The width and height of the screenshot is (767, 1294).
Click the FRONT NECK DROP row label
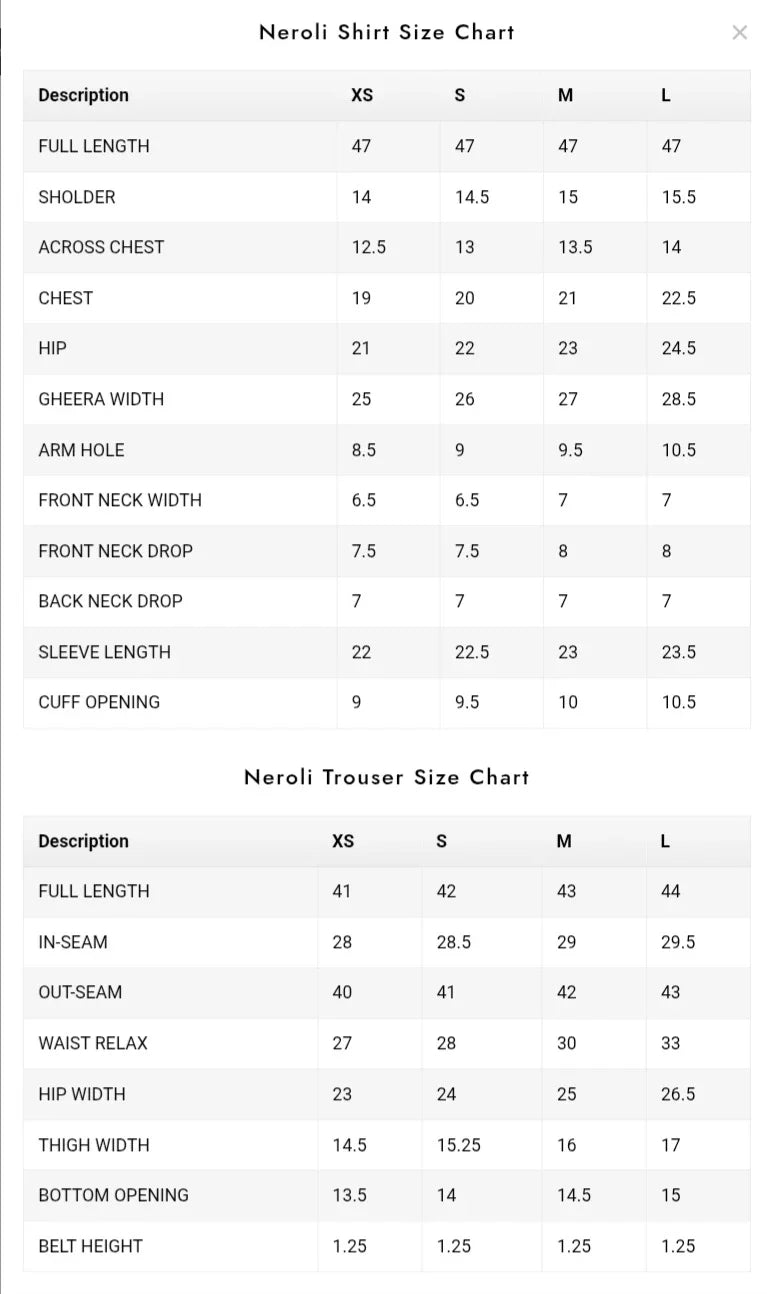click(x=116, y=551)
